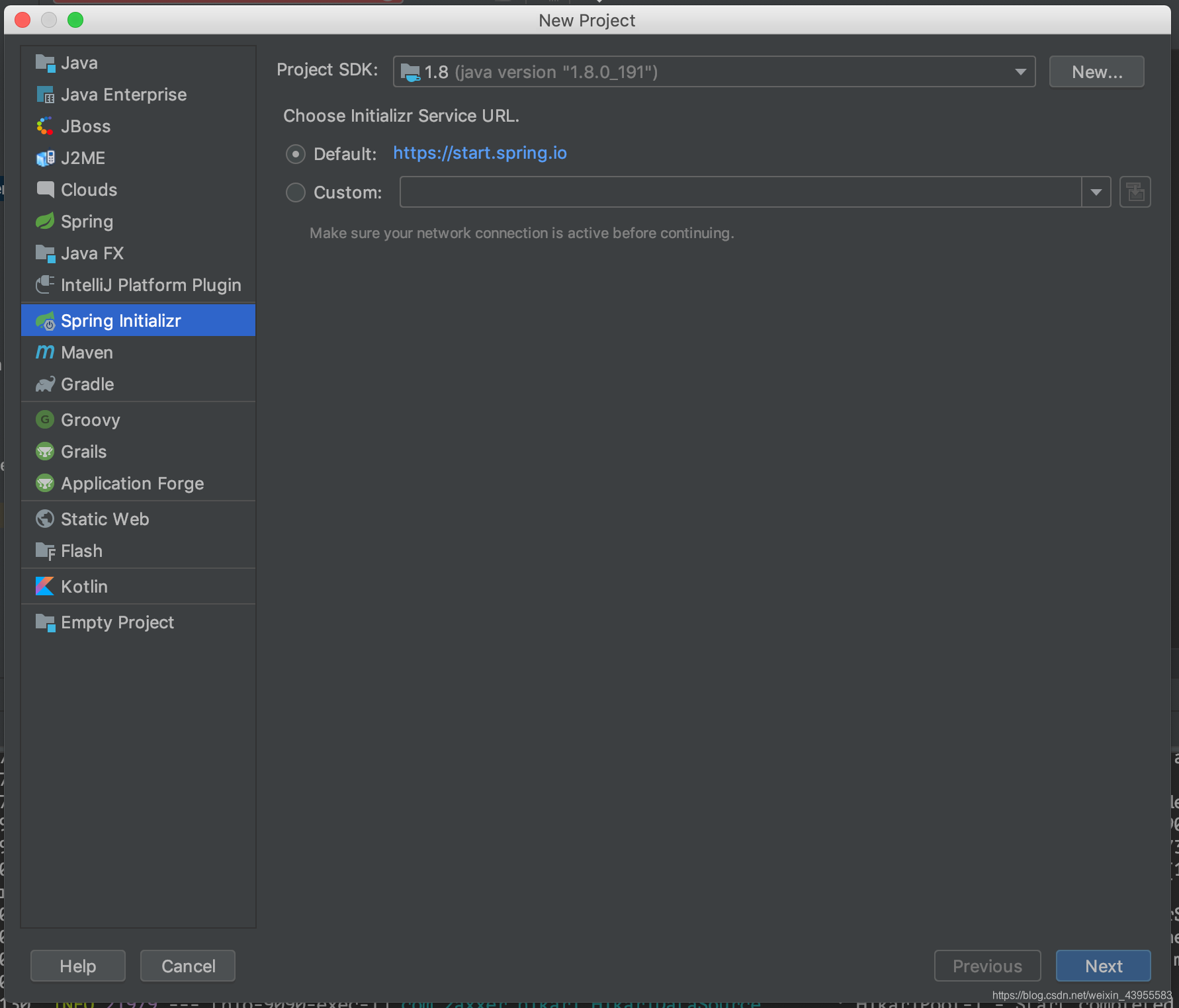Click the custom URL server button icon

[1135, 192]
